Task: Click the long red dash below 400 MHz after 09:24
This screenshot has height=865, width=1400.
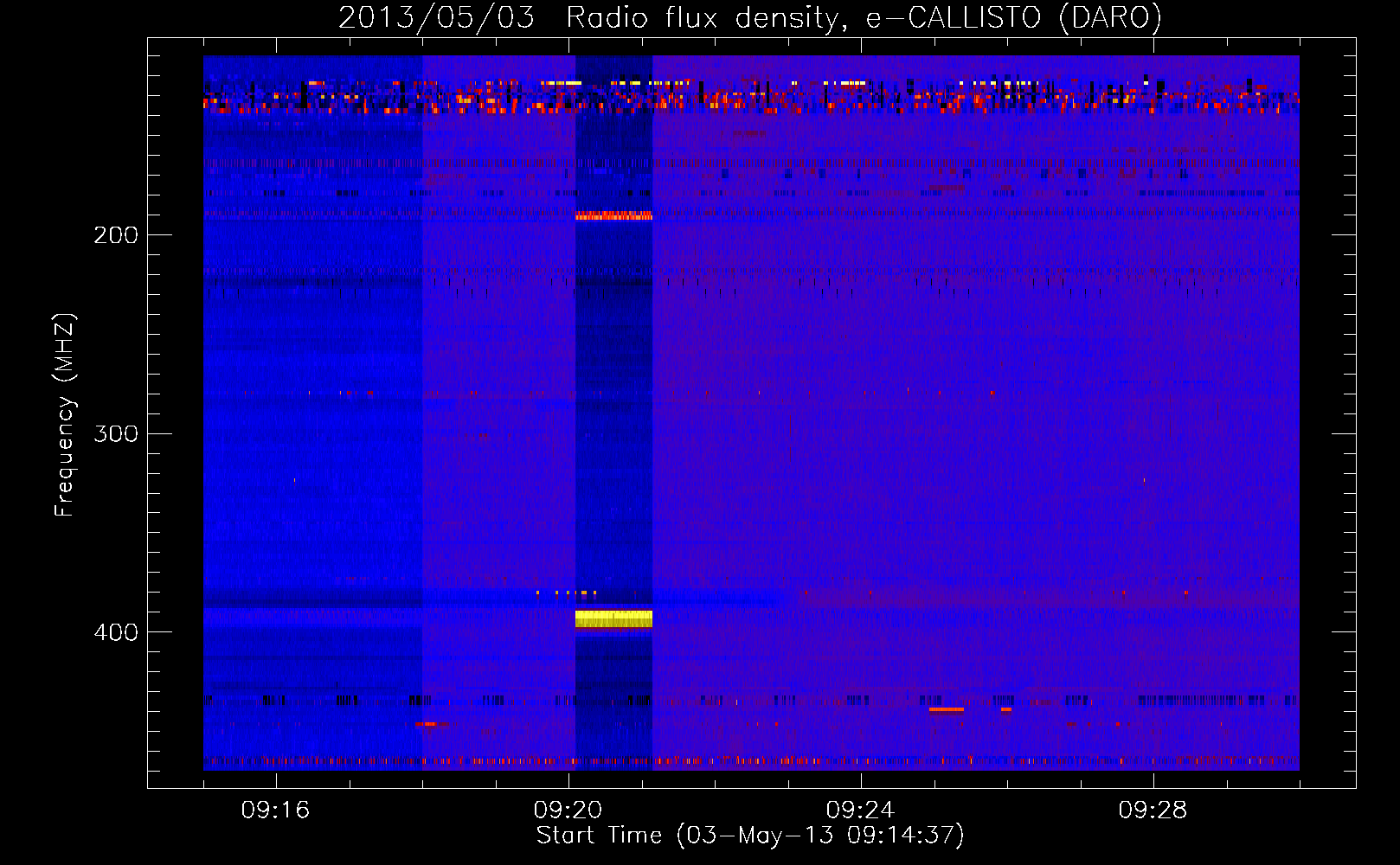Action: pyautogui.click(x=946, y=709)
